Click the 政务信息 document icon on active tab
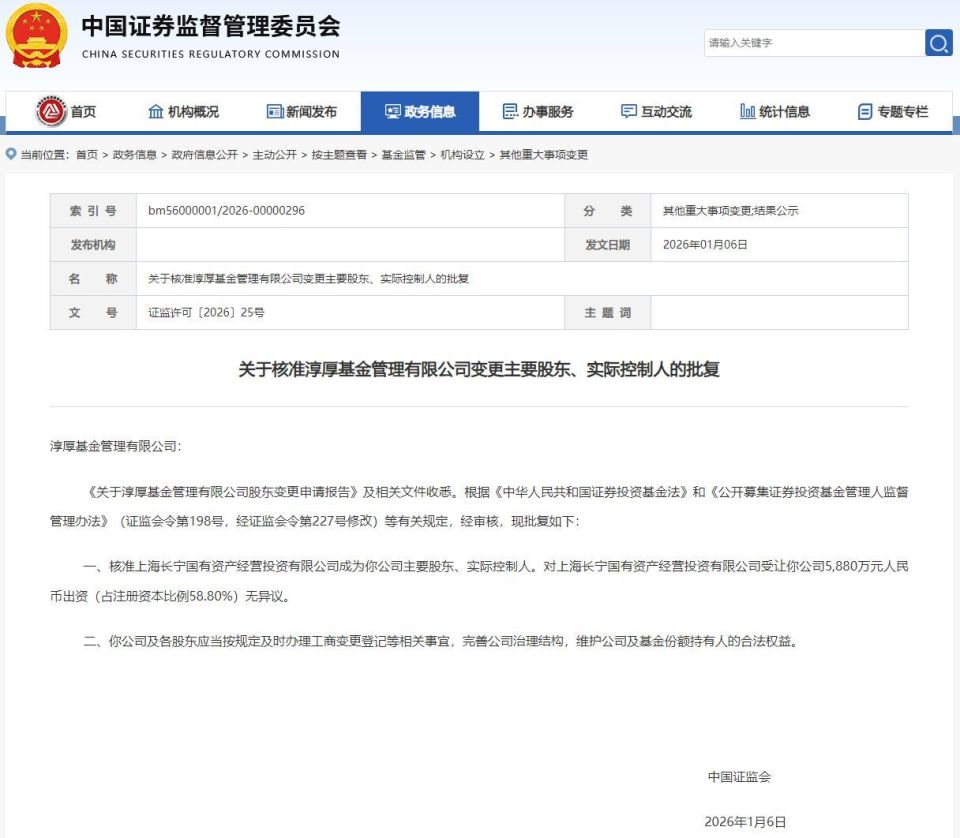This screenshot has height=838, width=960. (392, 112)
